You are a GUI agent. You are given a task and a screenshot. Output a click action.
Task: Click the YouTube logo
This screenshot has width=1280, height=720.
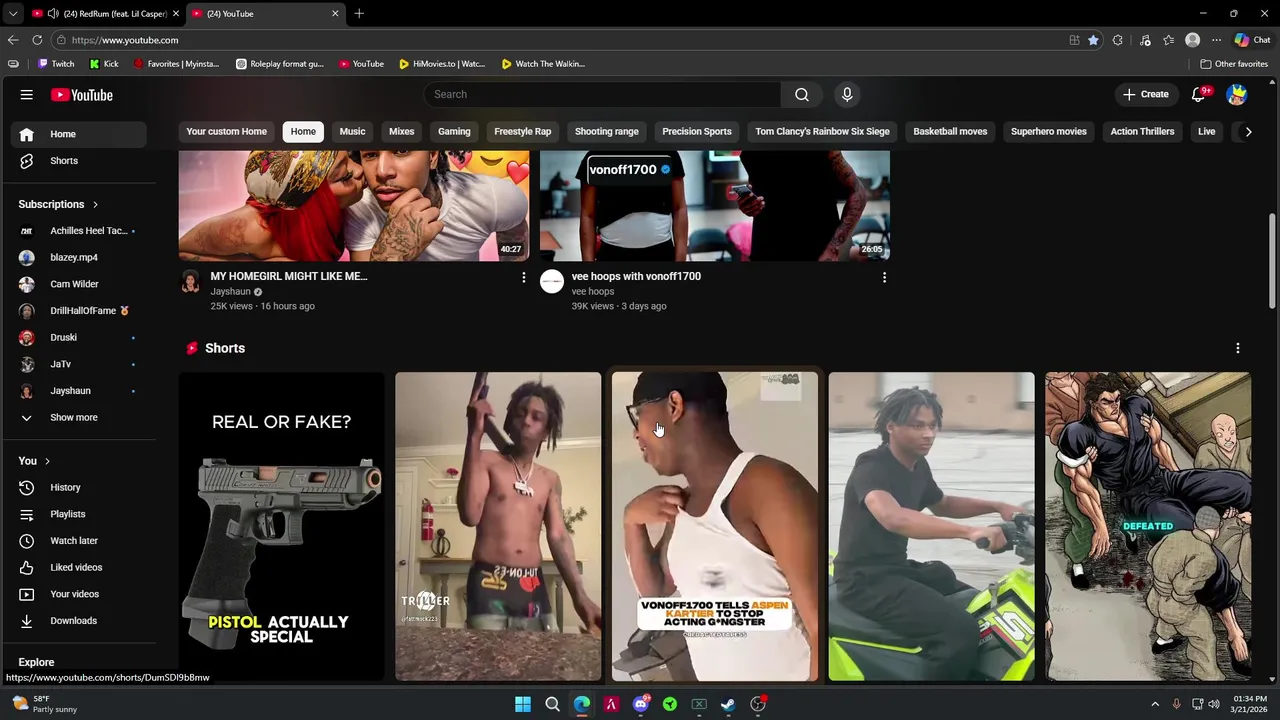tap(82, 95)
